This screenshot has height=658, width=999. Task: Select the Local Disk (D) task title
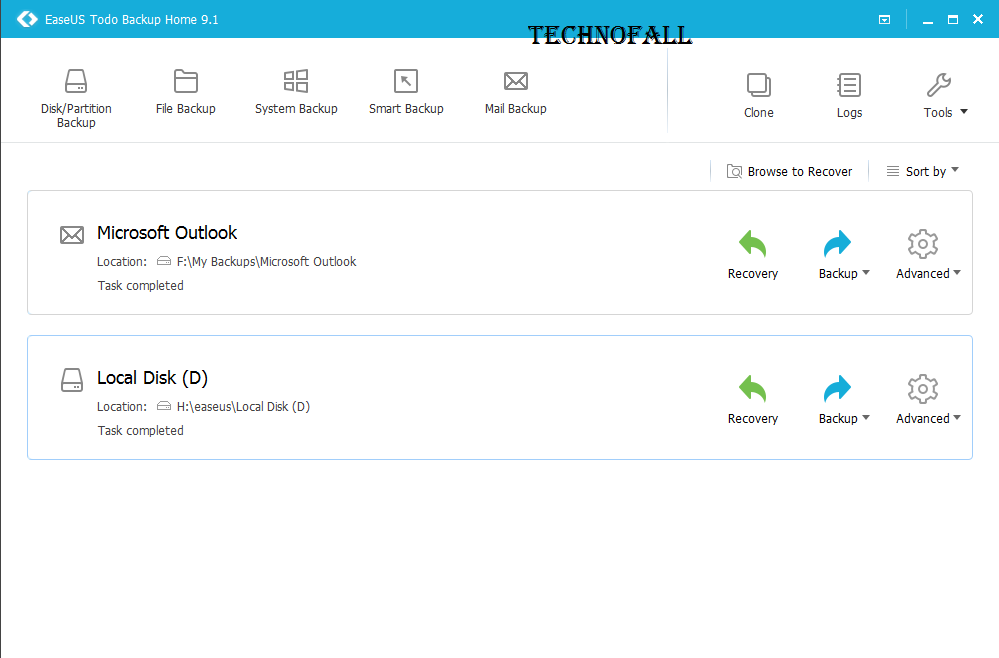(x=152, y=378)
